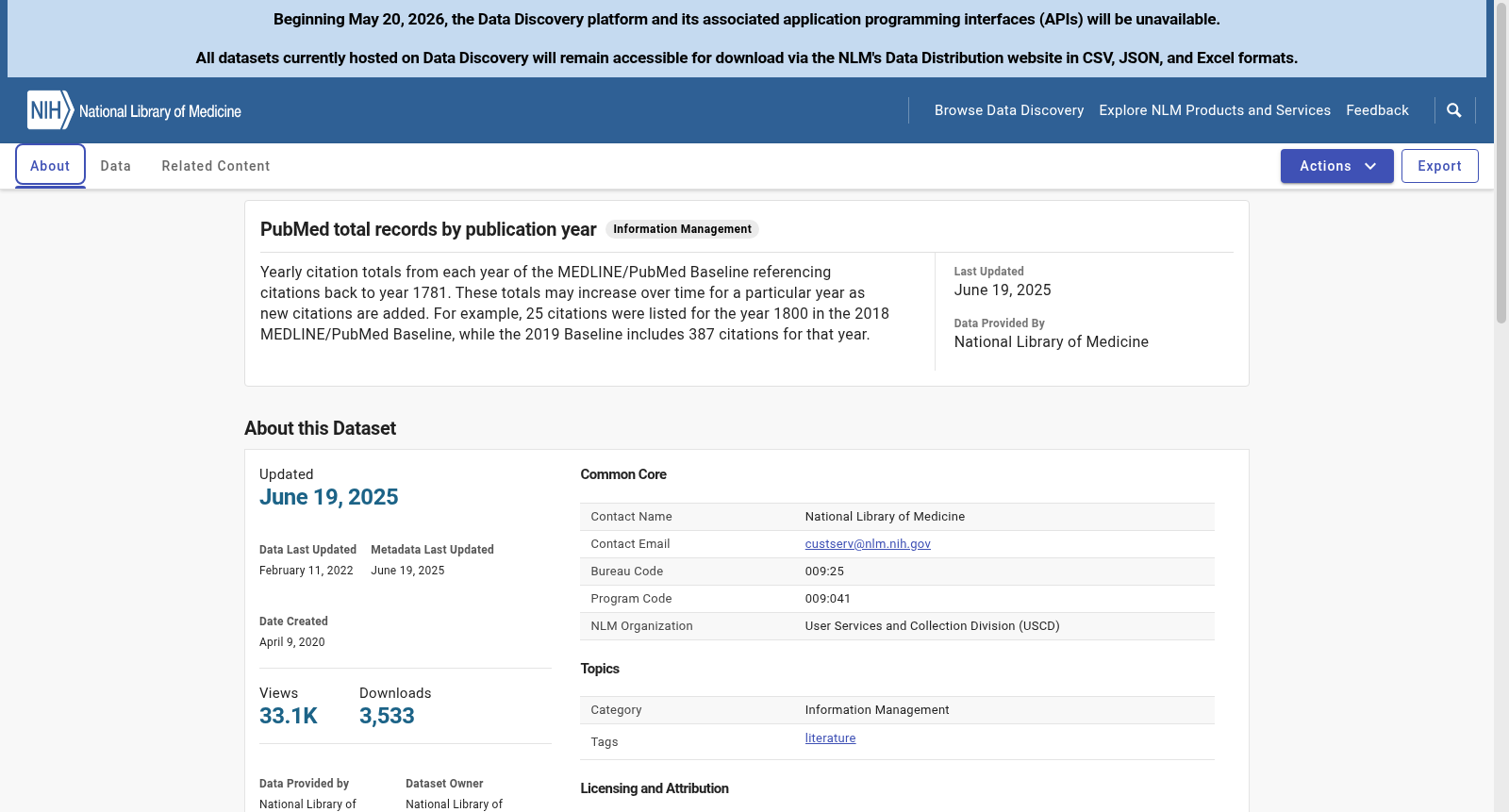
Task: Click the Category value 'Information Management' in Topics
Action: coord(877,710)
